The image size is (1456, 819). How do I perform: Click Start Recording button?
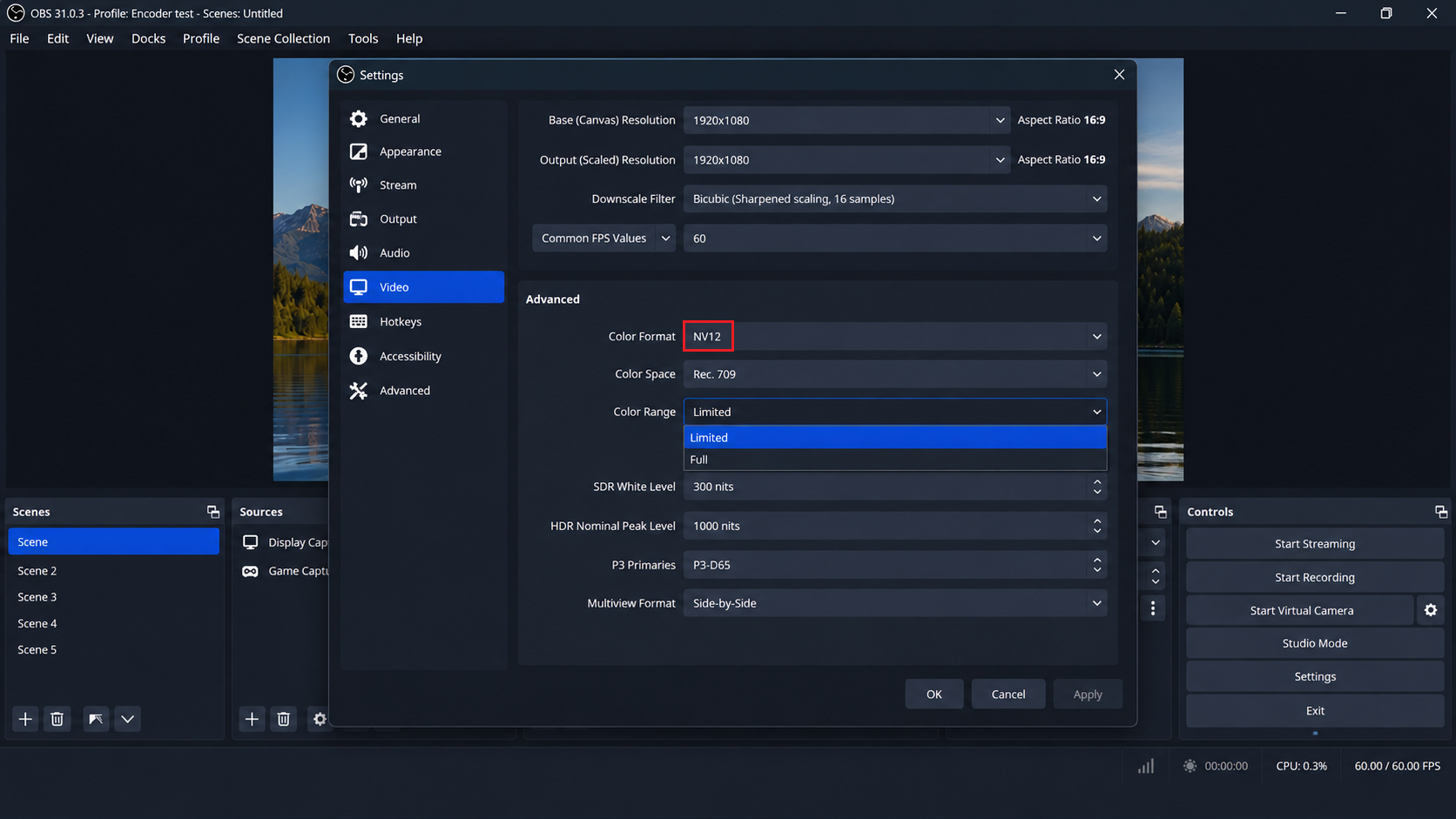(x=1315, y=577)
